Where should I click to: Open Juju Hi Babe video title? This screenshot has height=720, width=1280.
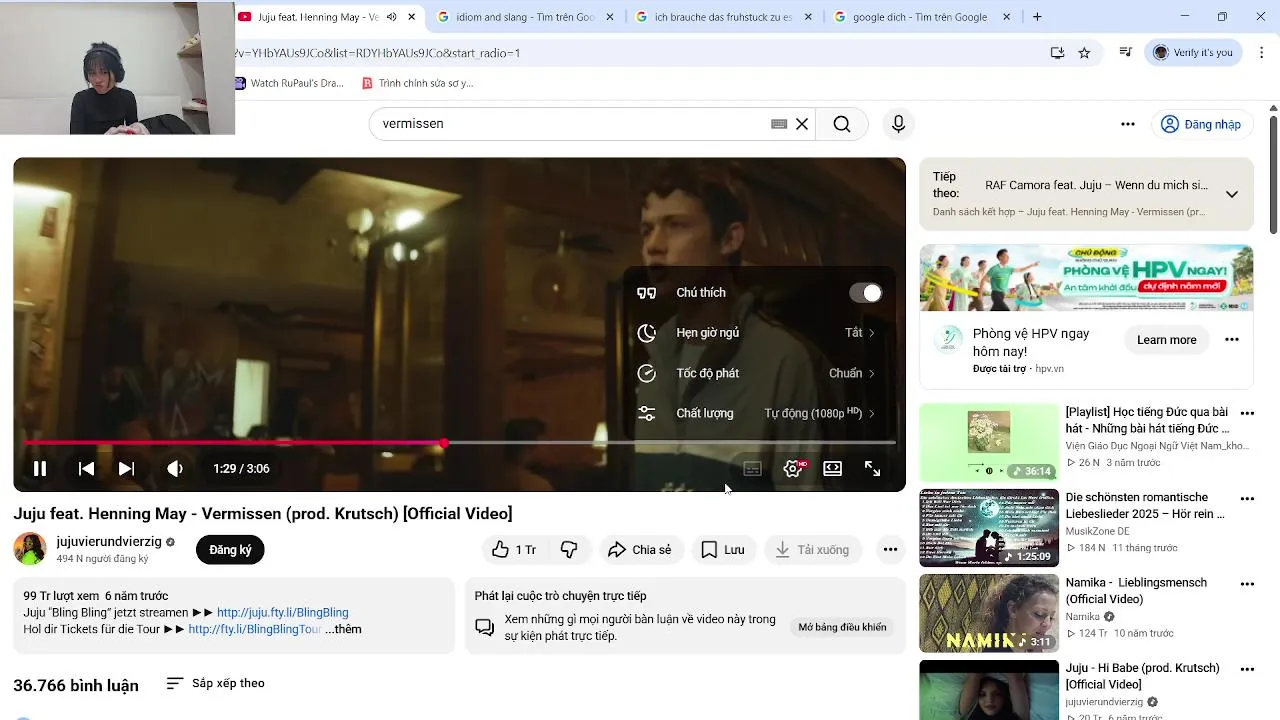click(1142, 676)
